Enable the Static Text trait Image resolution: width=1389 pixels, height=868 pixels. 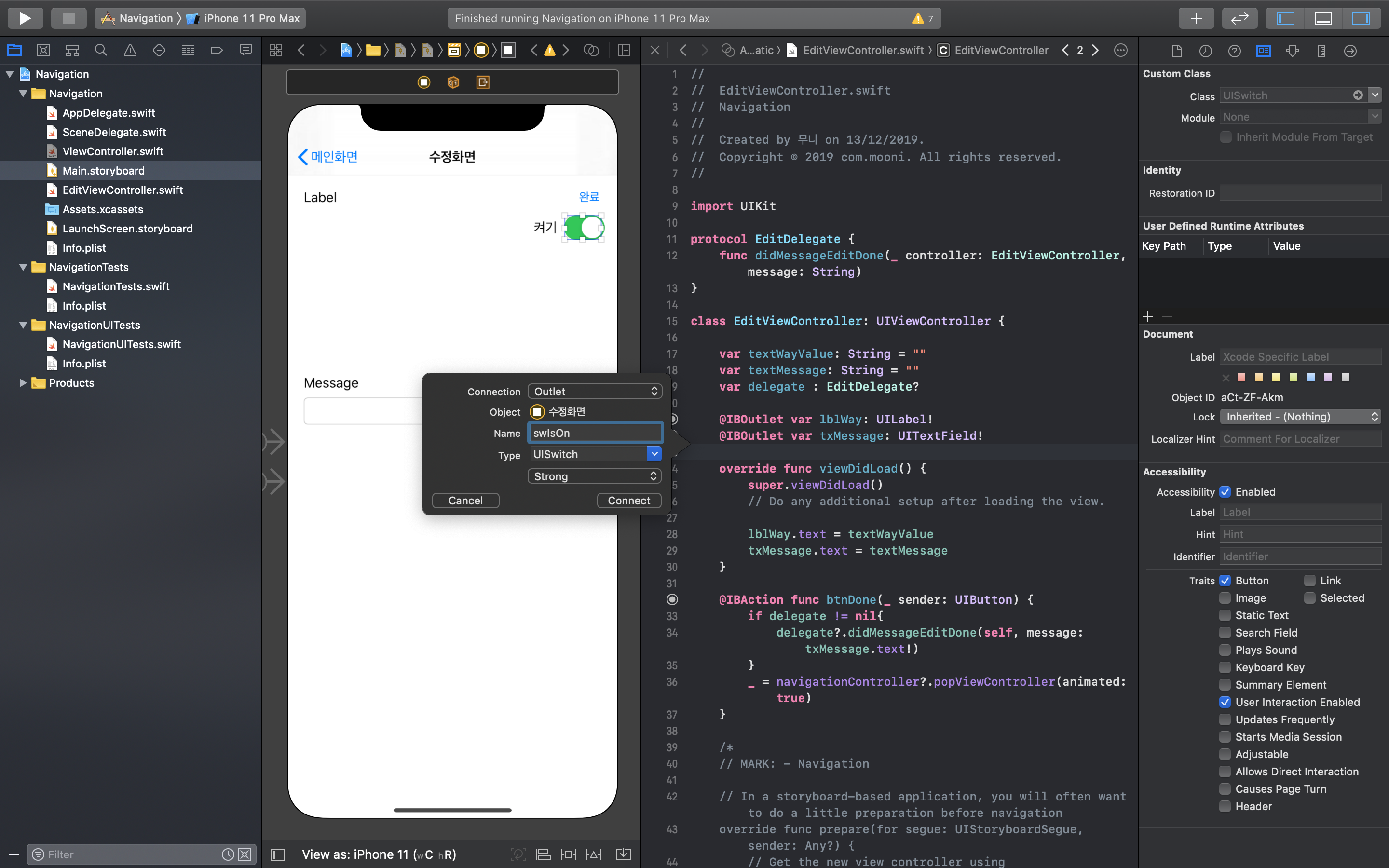click(1225, 615)
